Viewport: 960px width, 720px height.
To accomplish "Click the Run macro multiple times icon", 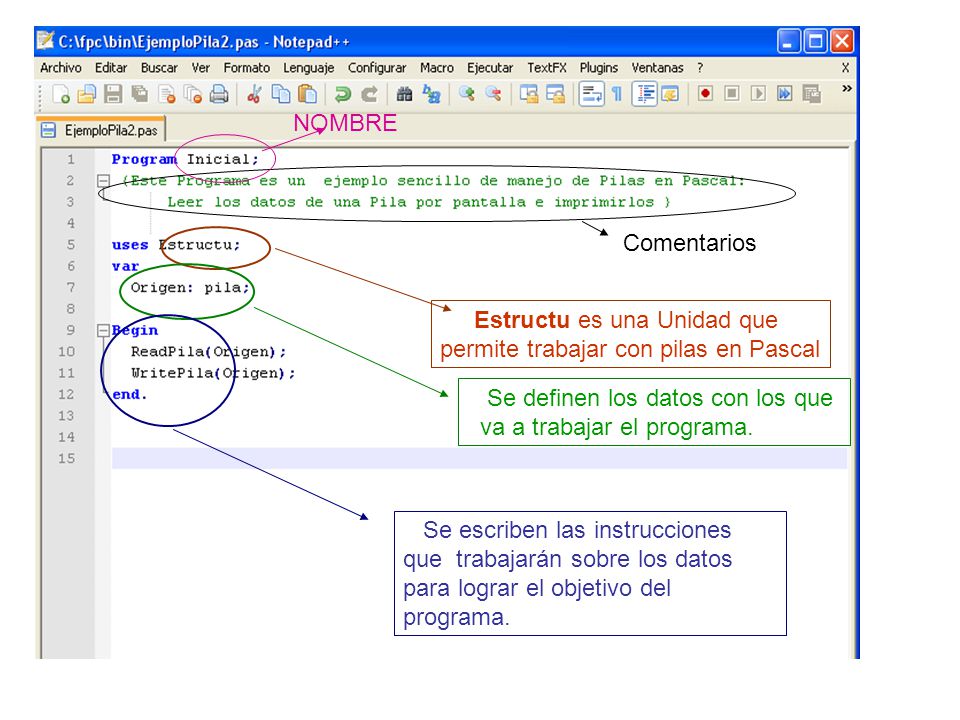I will click(784, 94).
